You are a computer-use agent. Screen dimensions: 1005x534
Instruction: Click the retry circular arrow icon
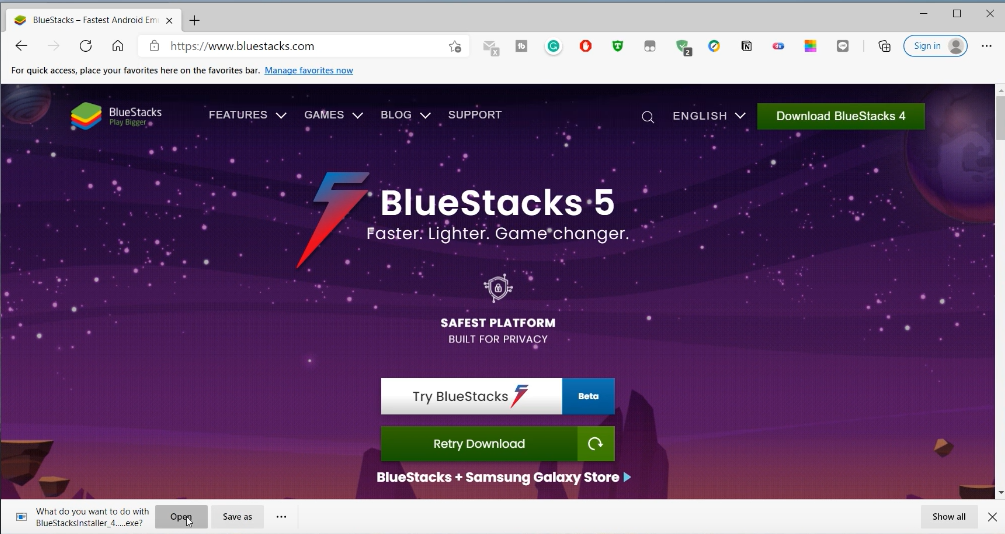[x=595, y=444]
